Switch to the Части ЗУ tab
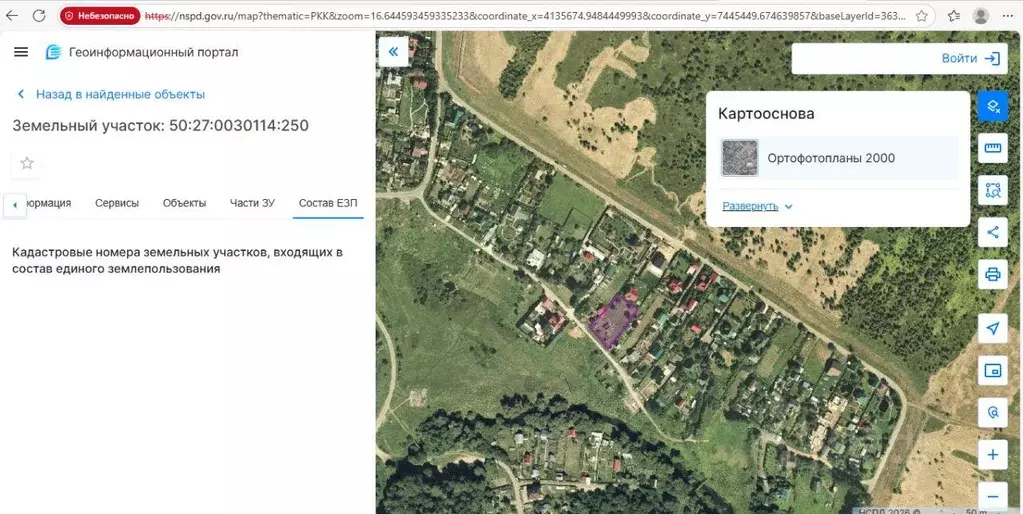1023x514 pixels. (252, 203)
